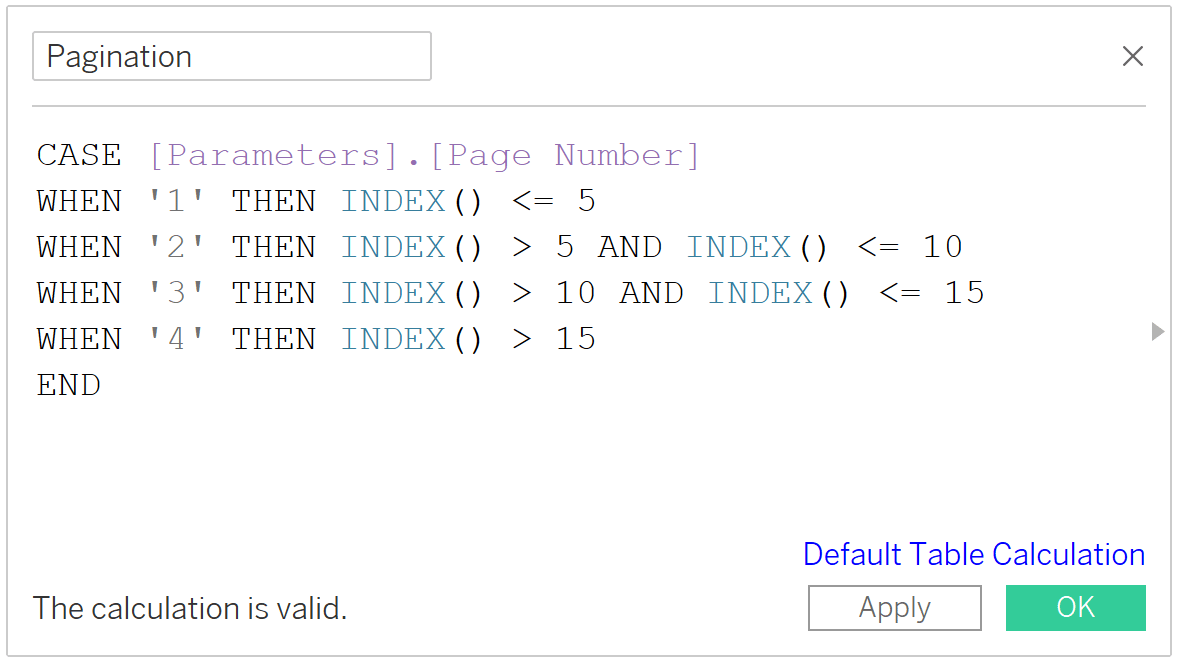The width and height of the screenshot is (1177, 663).
Task: Expand the functions panel arrow on right
Action: click(1157, 331)
